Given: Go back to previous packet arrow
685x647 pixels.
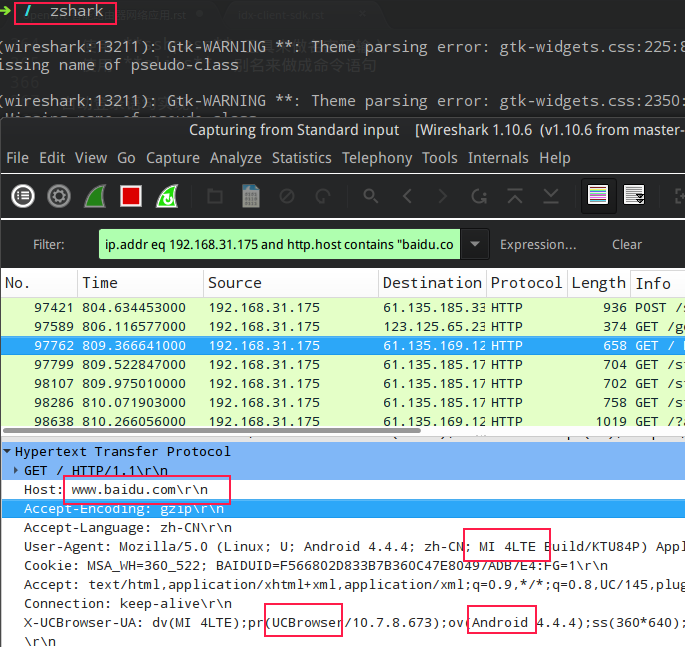Looking at the screenshot, I should pos(407,196).
